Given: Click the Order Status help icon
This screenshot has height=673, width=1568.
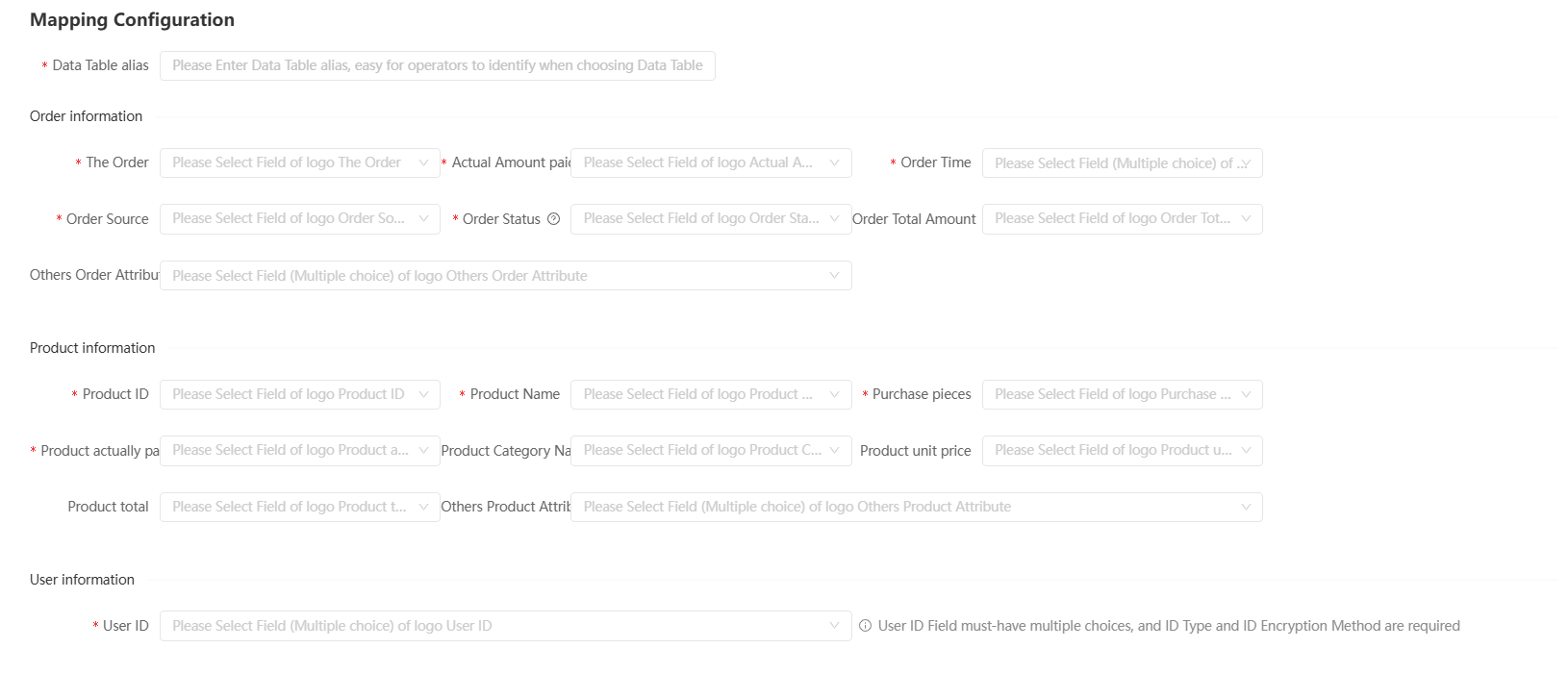Looking at the screenshot, I should [553, 219].
